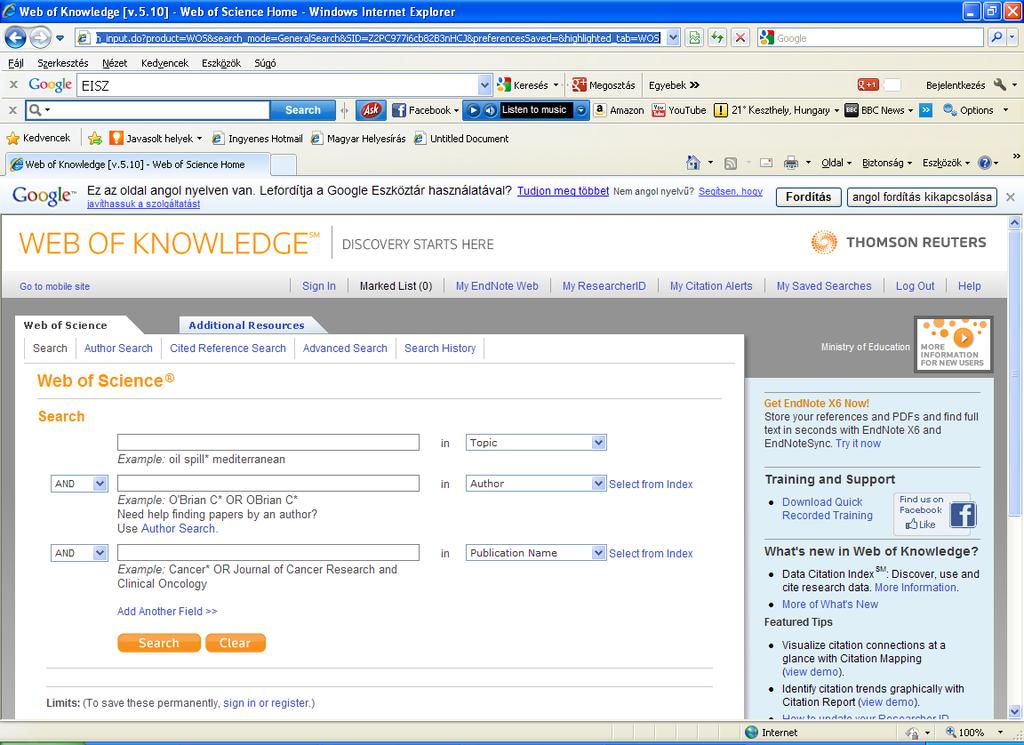Click the printer icon
This screenshot has height=745, width=1024.
(791, 163)
